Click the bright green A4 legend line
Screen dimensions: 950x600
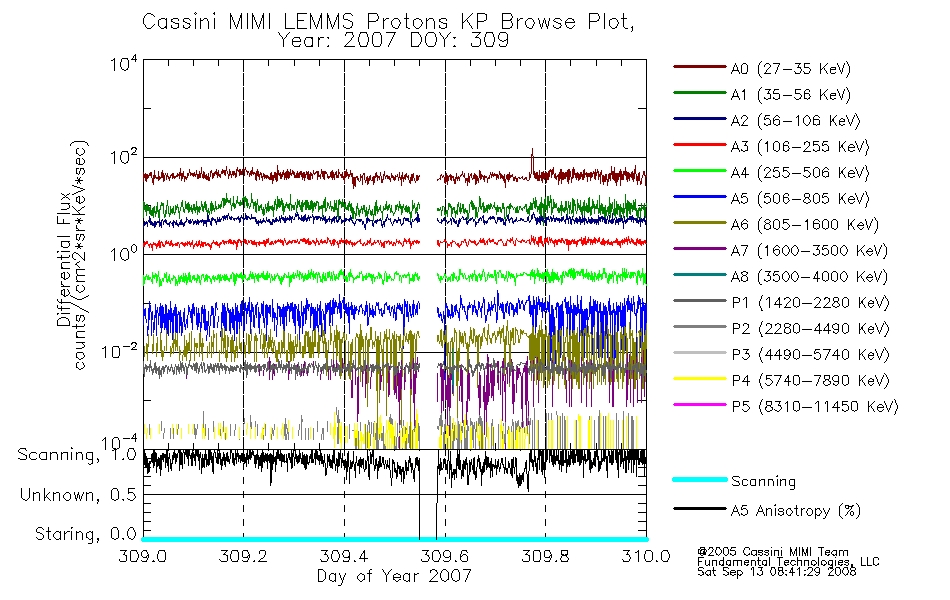click(x=700, y=171)
